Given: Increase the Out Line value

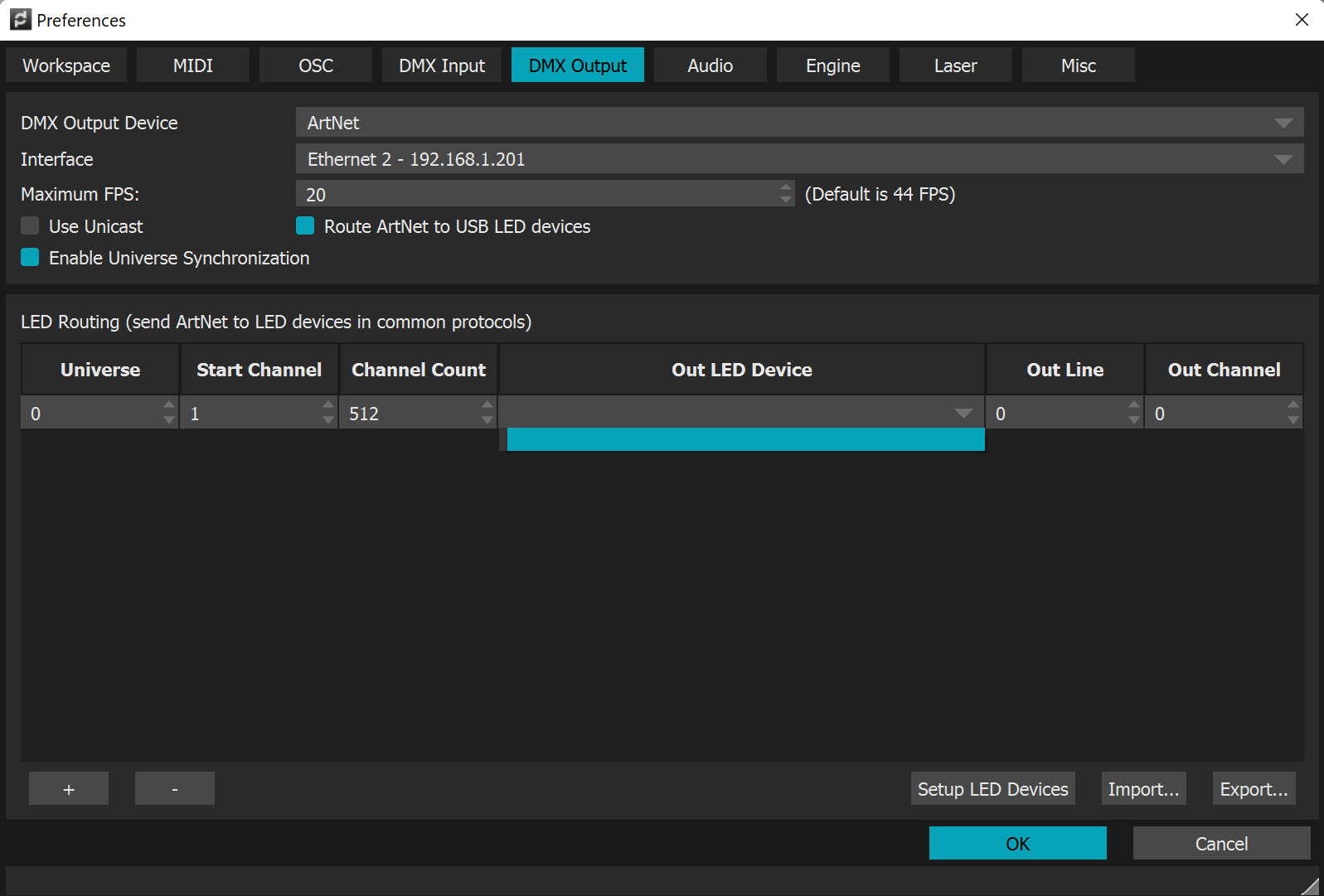Looking at the screenshot, I should click(1134, 405).
